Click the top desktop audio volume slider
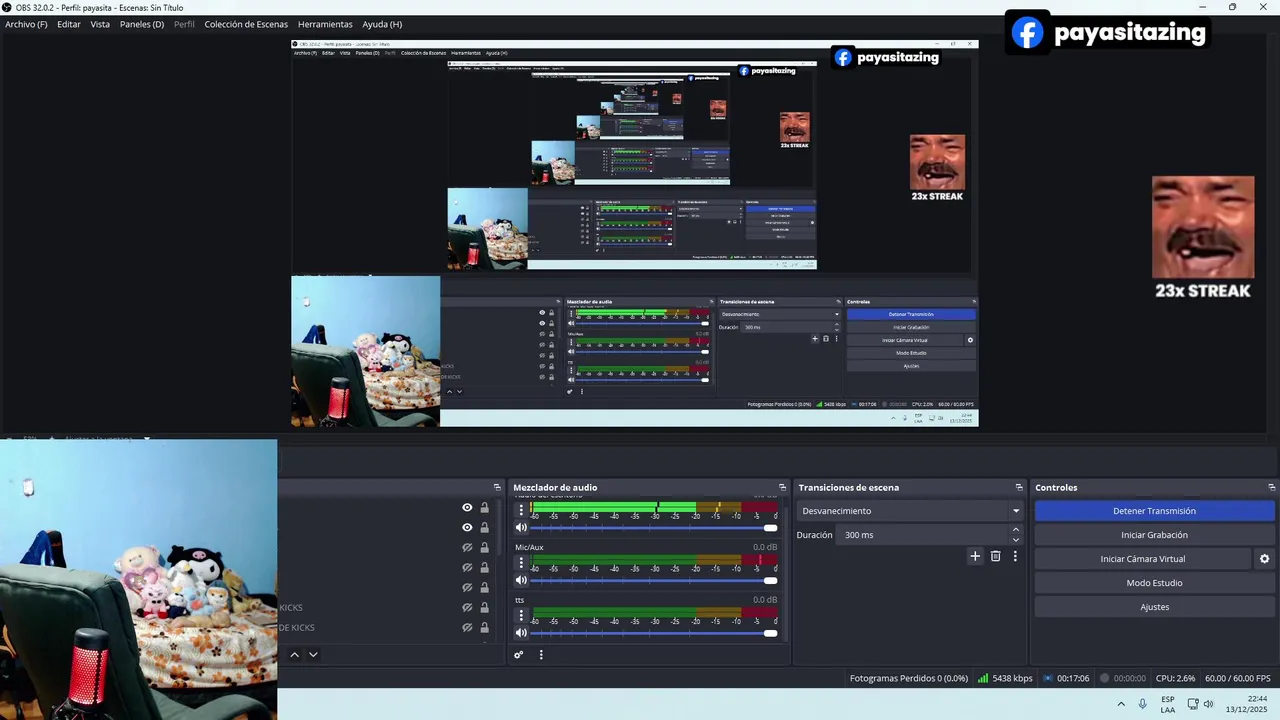Screen dimensions: 1280x720 pyautogui.click(x=654, y=528)
